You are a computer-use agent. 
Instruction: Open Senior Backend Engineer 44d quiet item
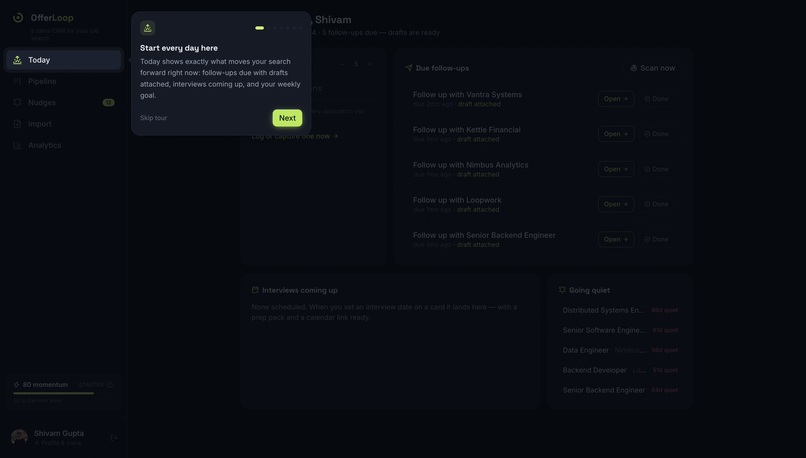coord(620,390)
